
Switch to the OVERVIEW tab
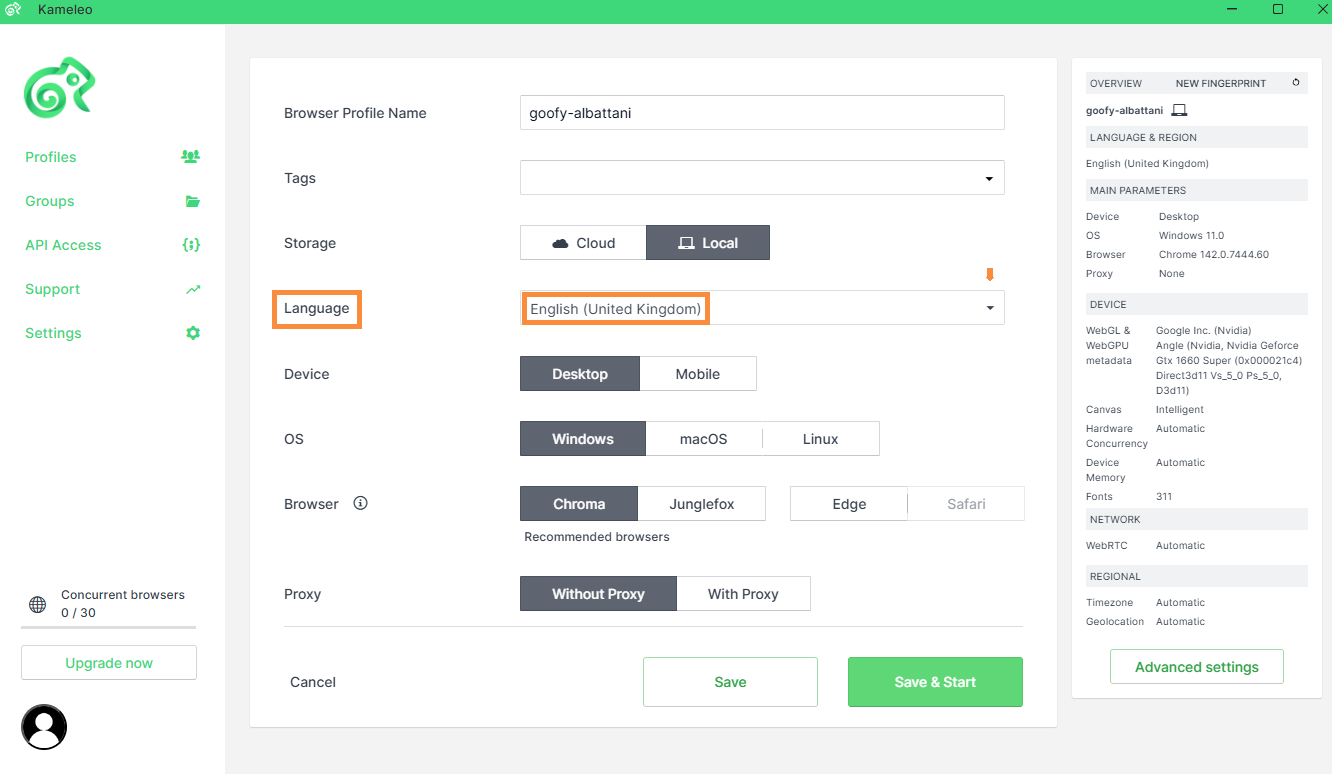tap(1116, 84)
